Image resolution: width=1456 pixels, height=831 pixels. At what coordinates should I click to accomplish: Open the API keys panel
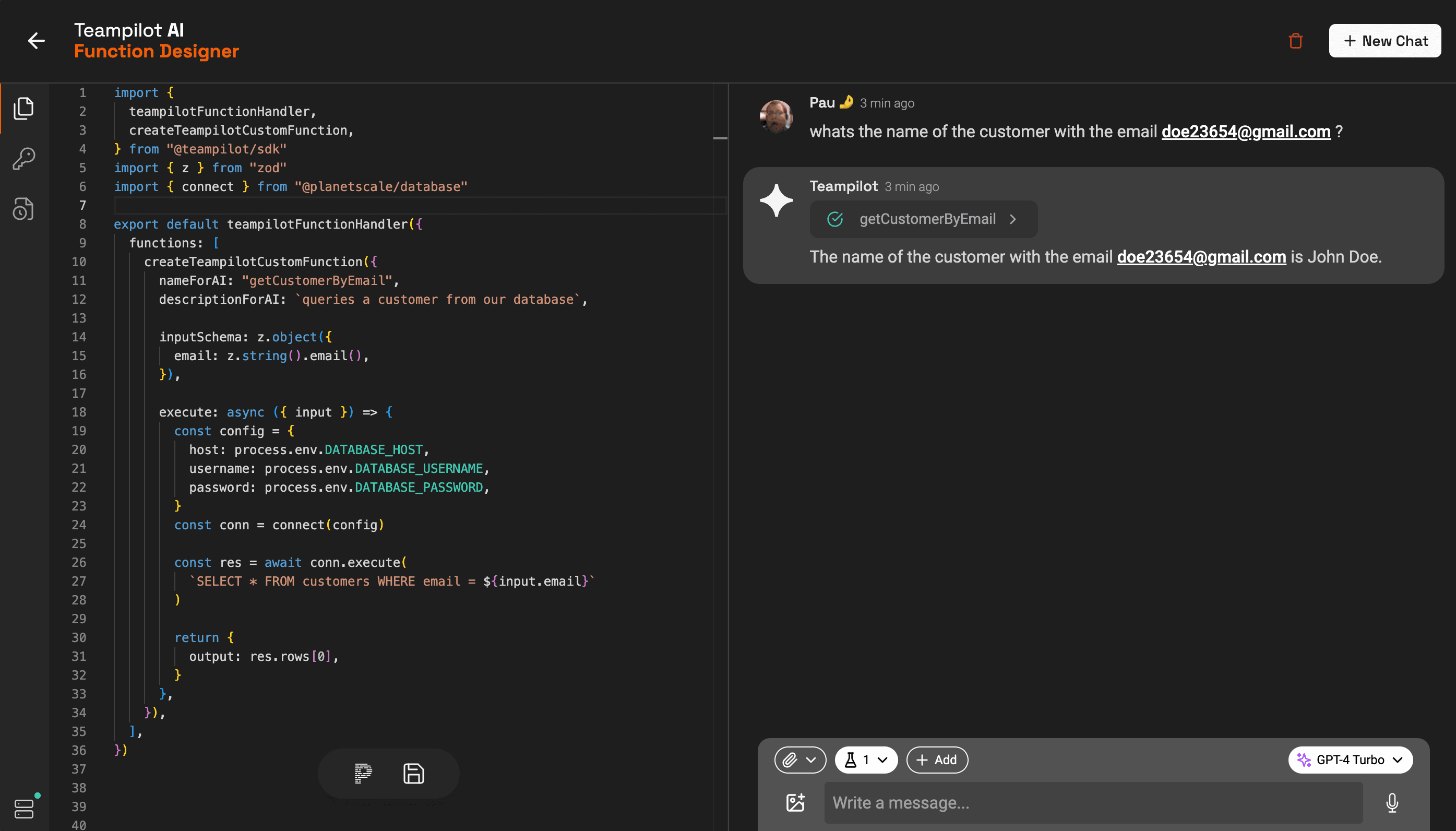click(23, 158)
